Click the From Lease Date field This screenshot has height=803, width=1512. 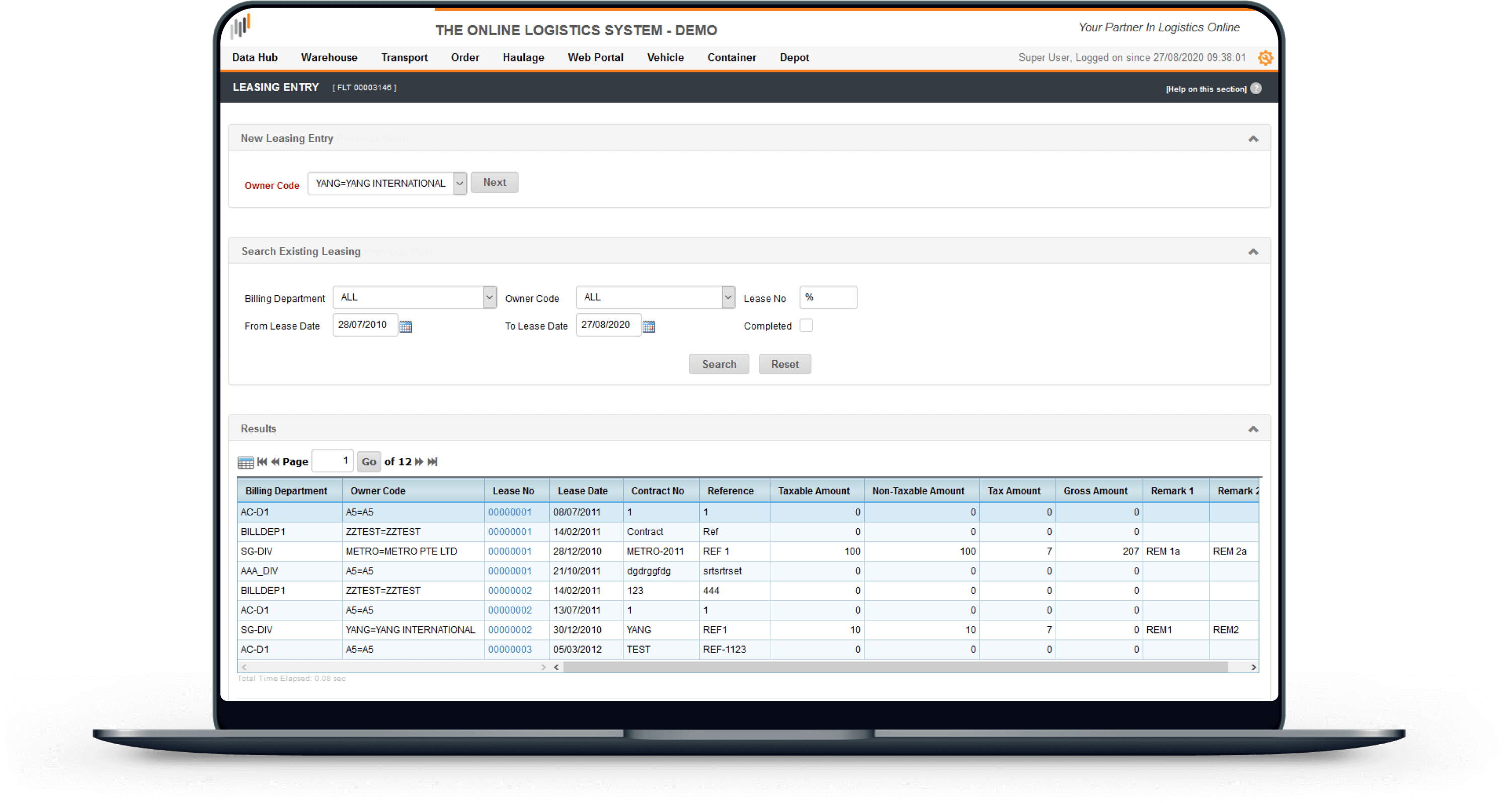[365, 325]
